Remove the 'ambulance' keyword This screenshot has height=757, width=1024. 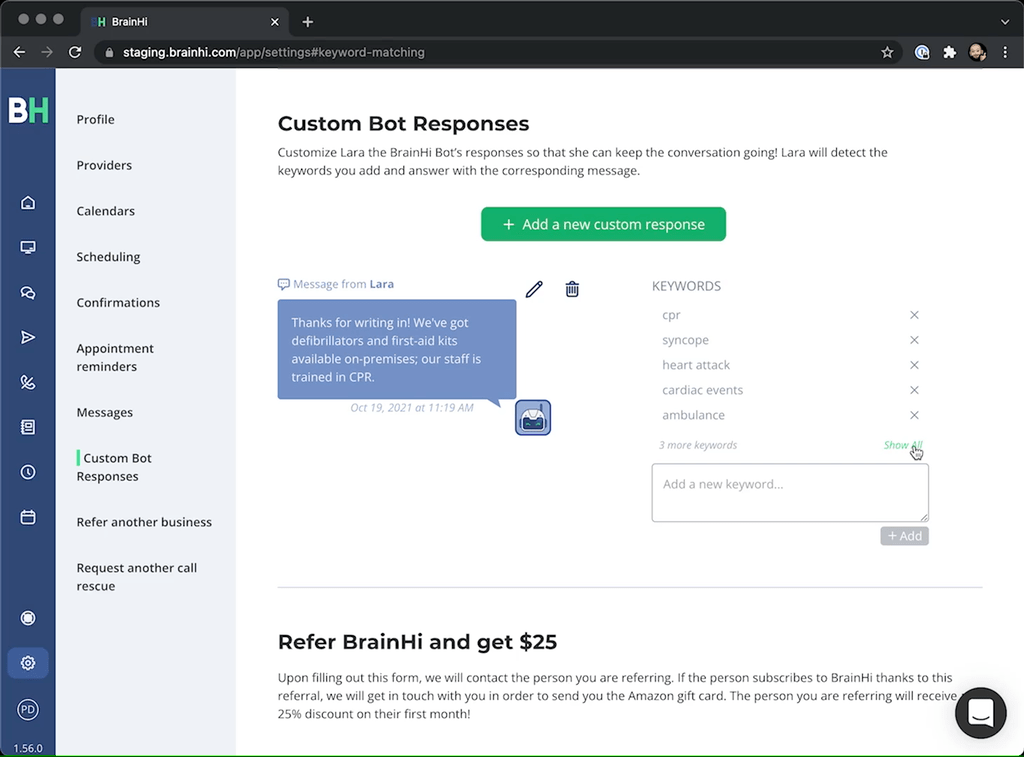(914, 415)
